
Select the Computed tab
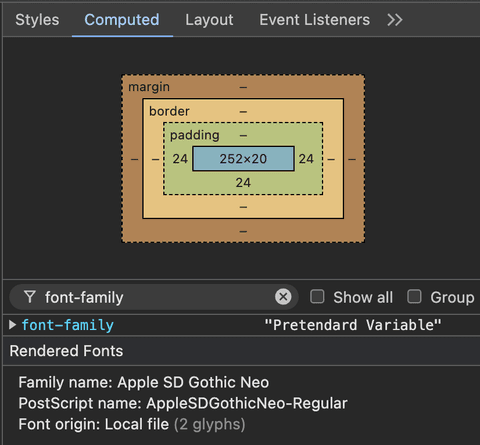tap(122, 20)
